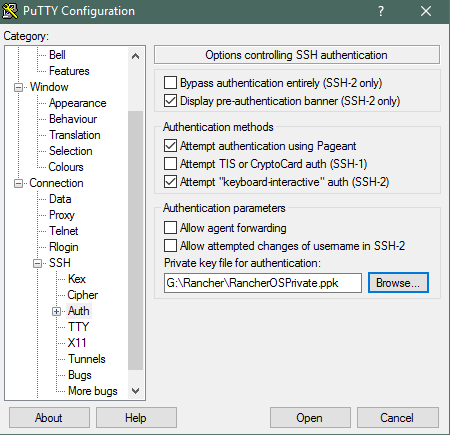Click Browse for private key file
Viewport: 450px width, 435px height.
[398, 283]
